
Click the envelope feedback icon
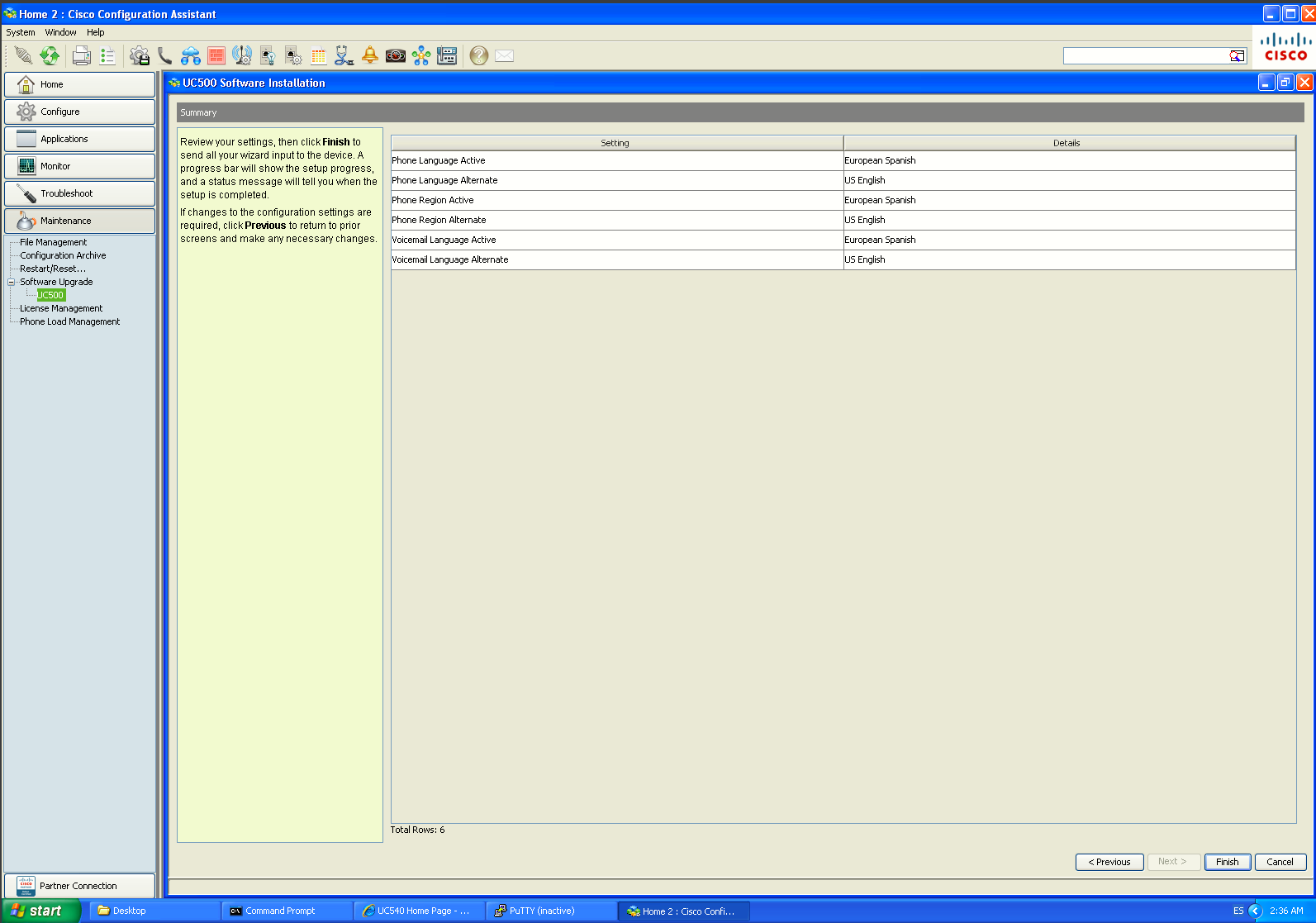click(x=505, y=55)
